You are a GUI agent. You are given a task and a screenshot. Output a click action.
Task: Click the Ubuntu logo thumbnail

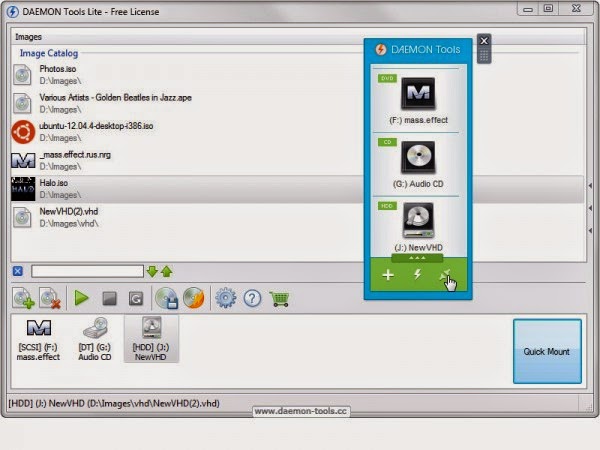23,132
